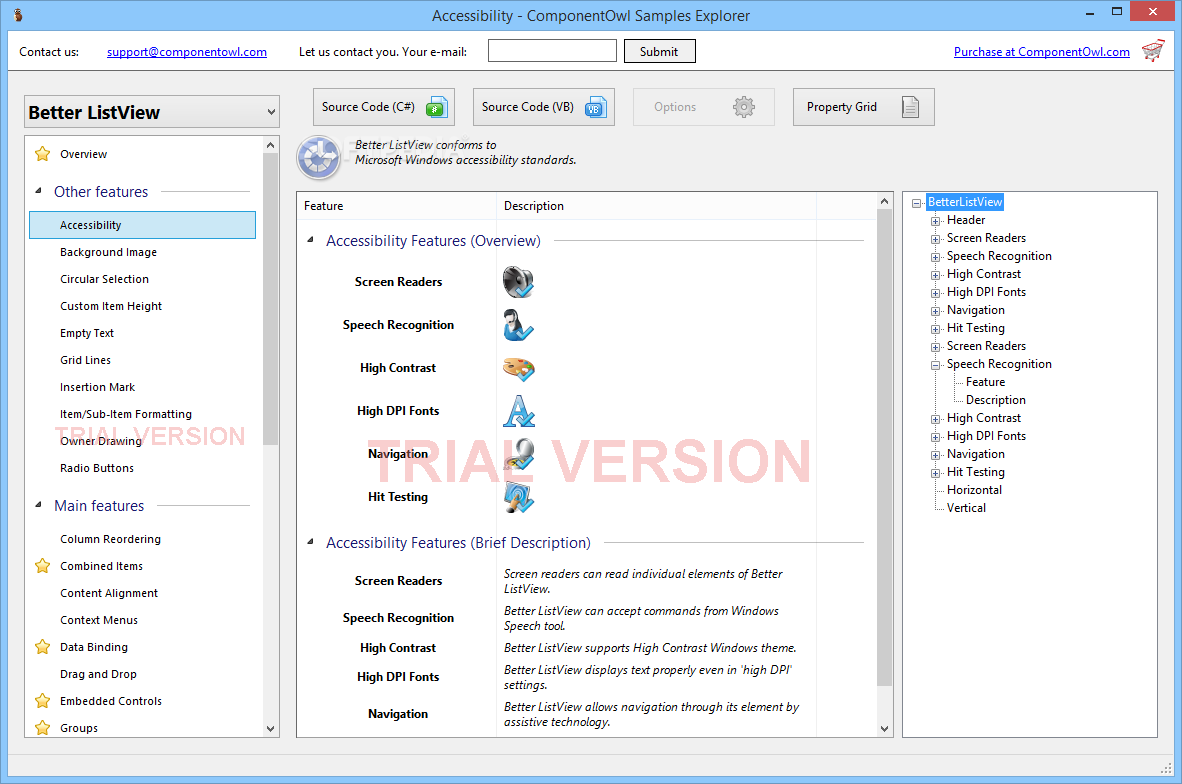Click feature list scrollbar down arrow
Screen dimensions: 1182x784
[x=884, y=729]
